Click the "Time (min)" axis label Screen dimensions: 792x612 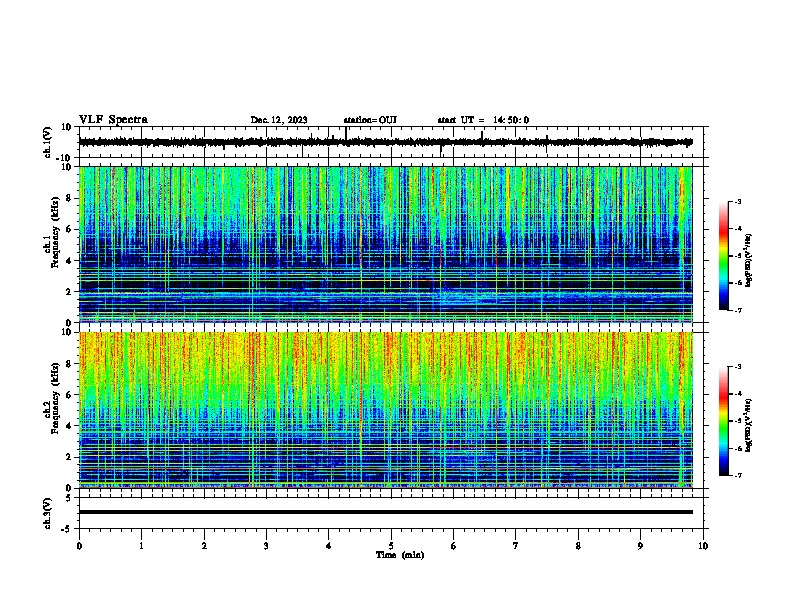click(400, 555)
